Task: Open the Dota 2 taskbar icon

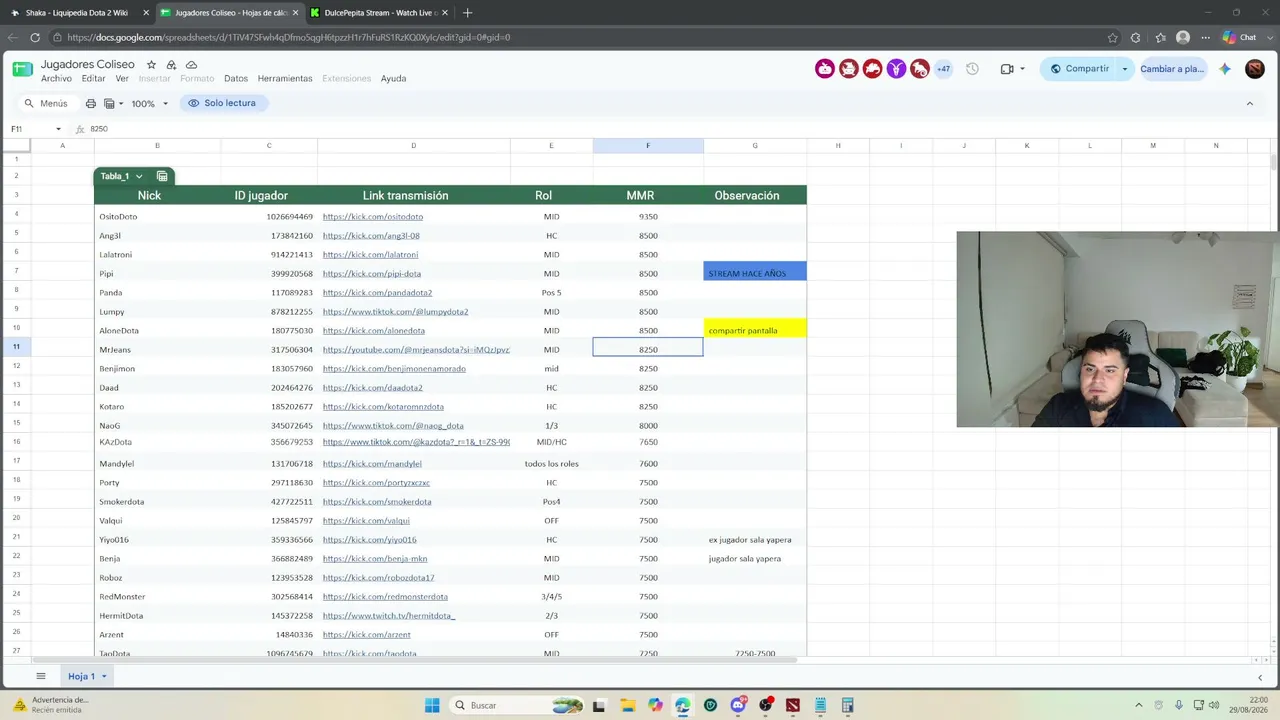Action: tap(793, 705)
